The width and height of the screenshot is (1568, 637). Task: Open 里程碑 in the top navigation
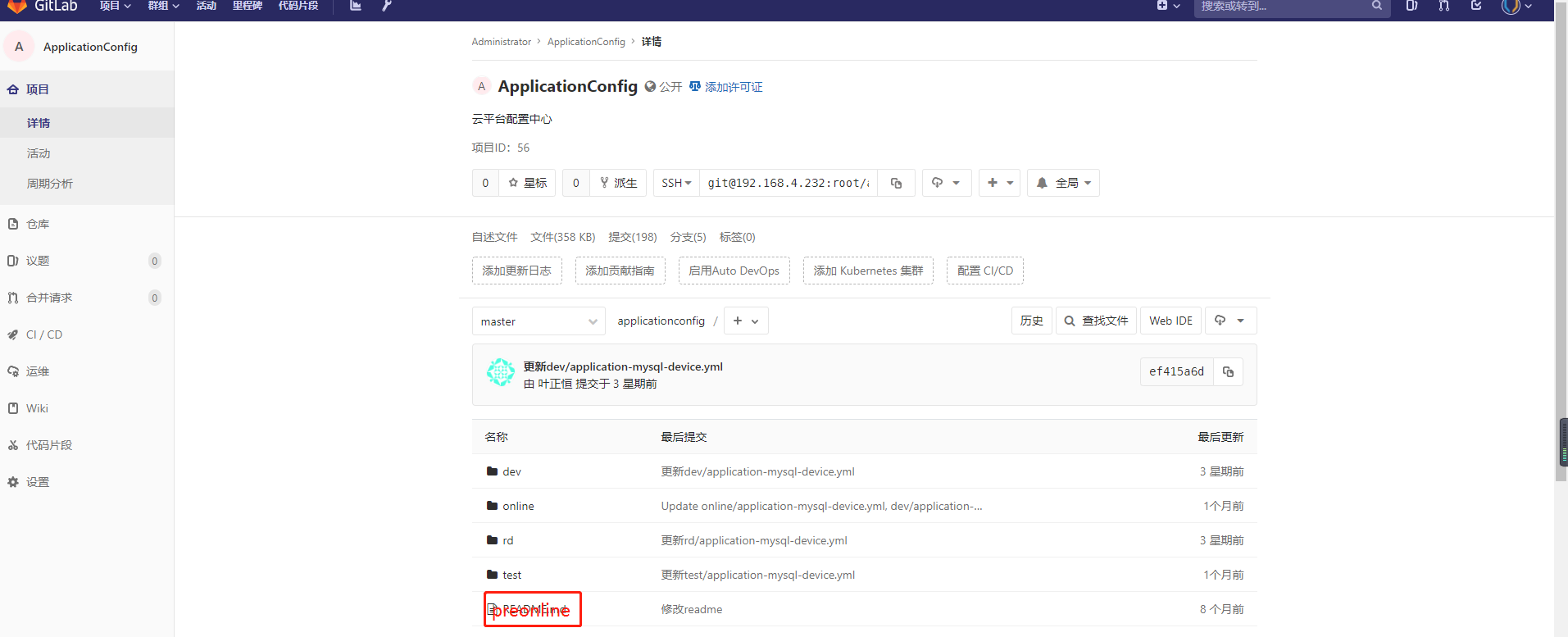tap(248, 6)
